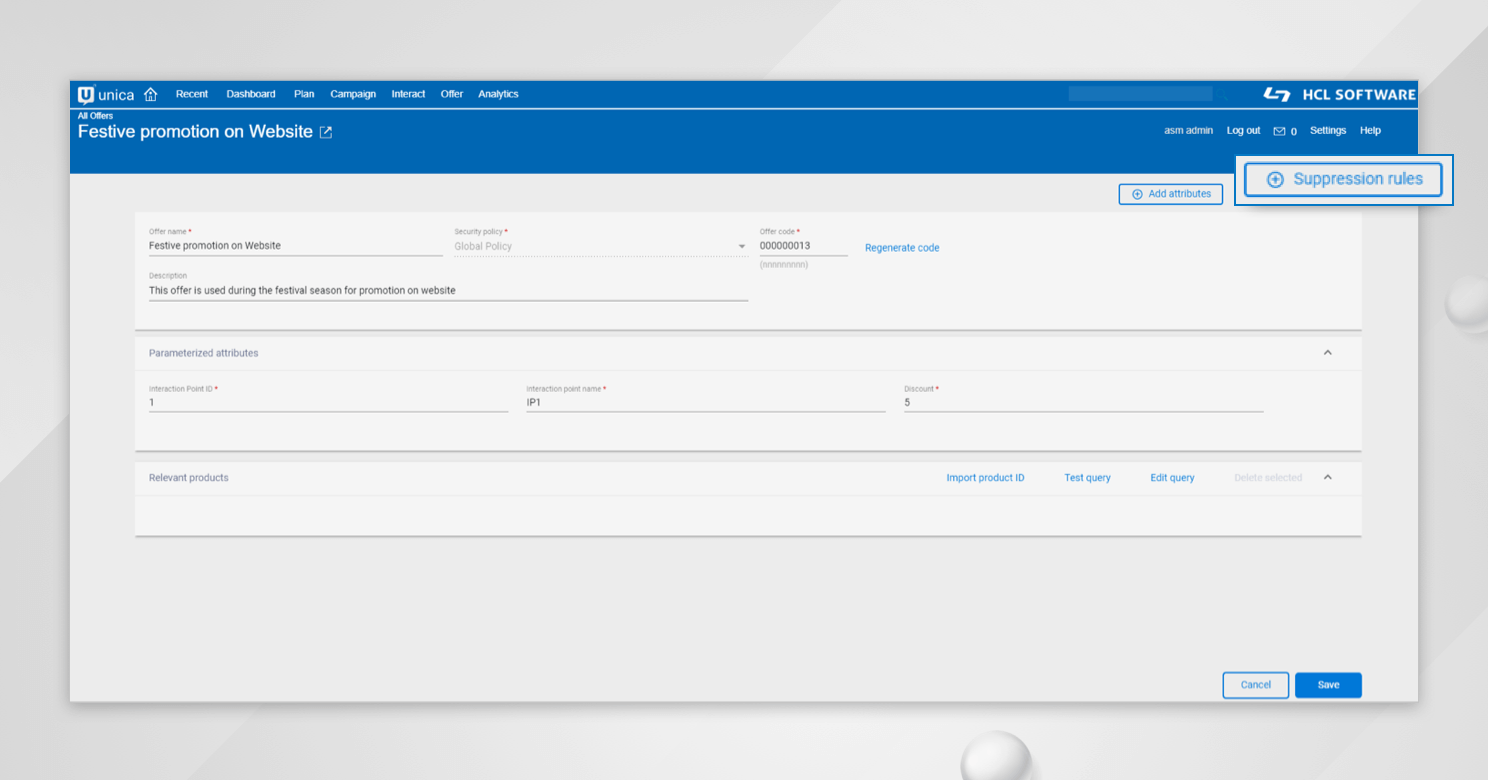Screen dimensions: 1488x780
Task: Open the Campaign menu
Action: (x=352, y=93)
